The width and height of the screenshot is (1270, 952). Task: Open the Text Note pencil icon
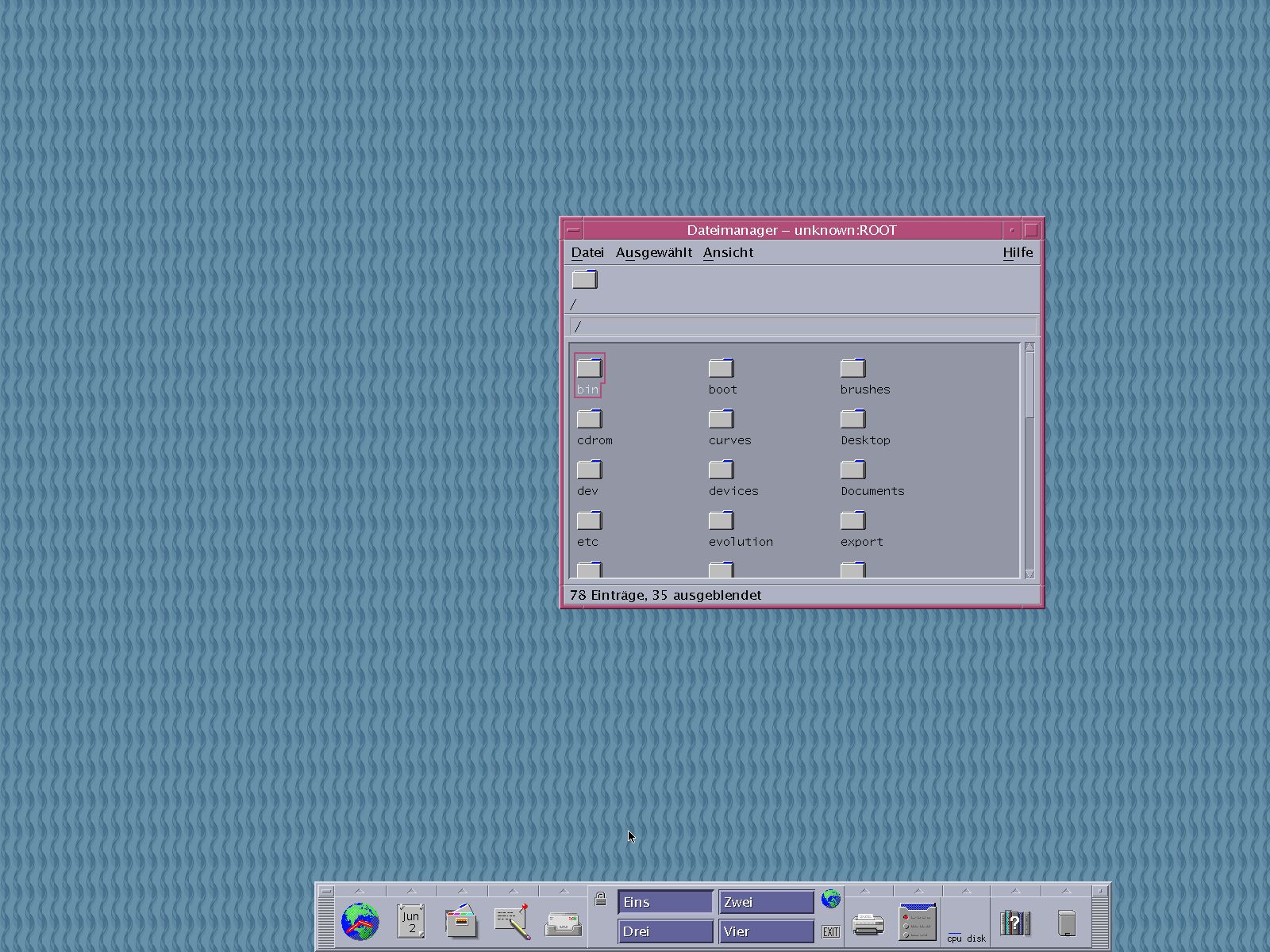click(512, 922)
